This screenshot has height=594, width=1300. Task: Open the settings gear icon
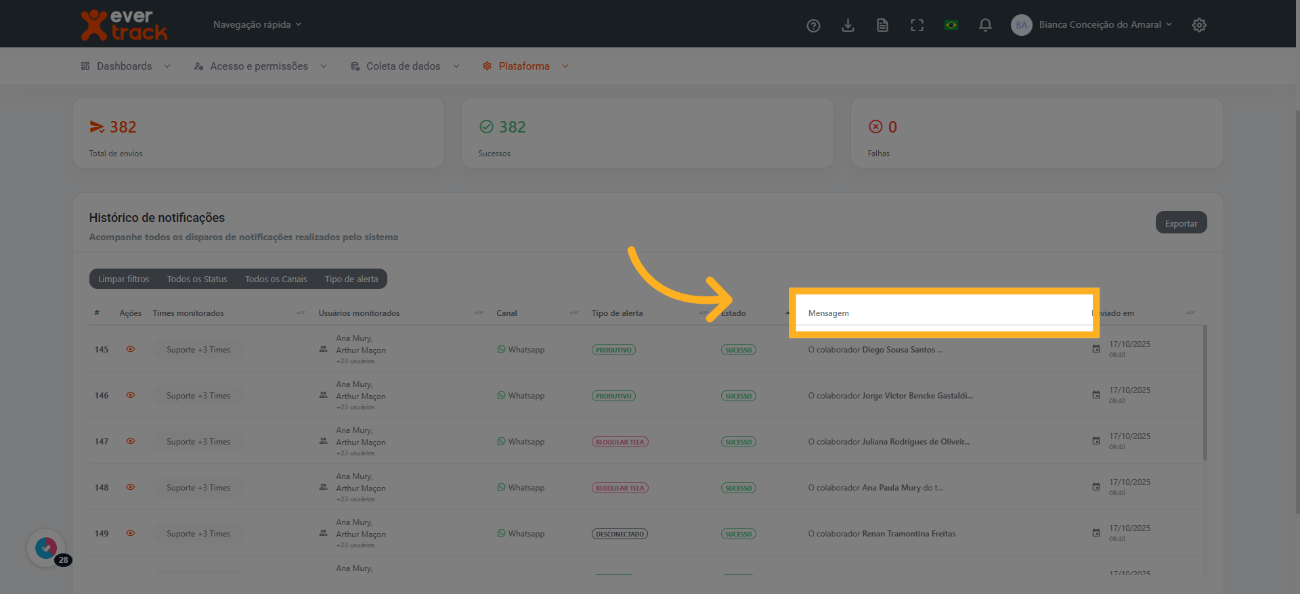click(x=1199, y=25)
